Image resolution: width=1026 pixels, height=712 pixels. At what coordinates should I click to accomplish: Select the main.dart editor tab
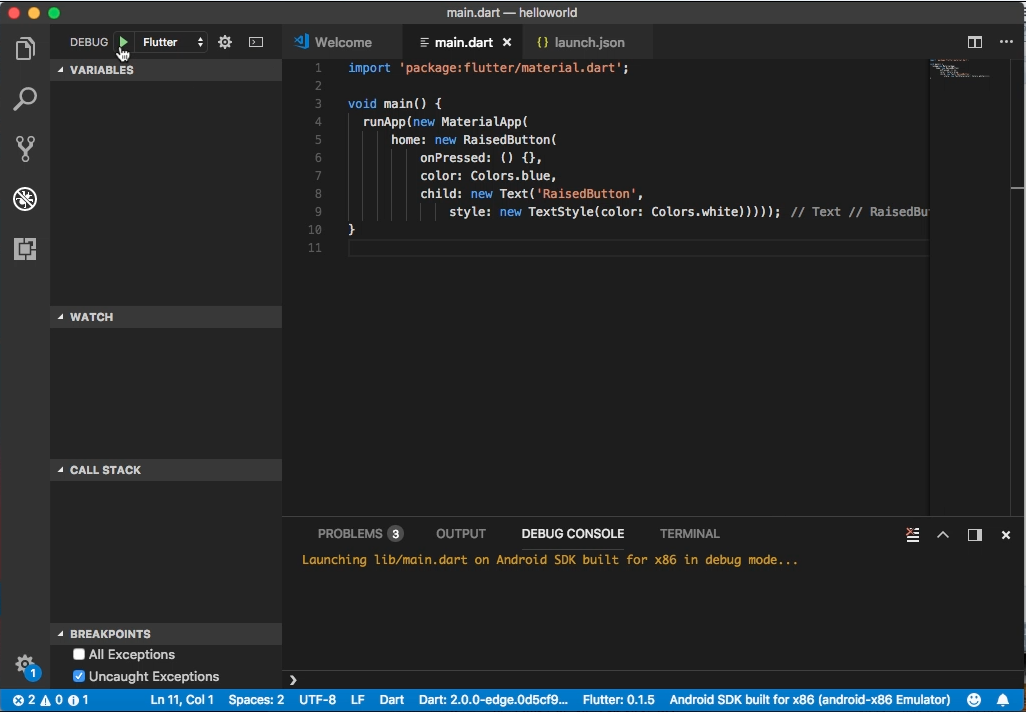pyautogui.click(x=464, y=42)
